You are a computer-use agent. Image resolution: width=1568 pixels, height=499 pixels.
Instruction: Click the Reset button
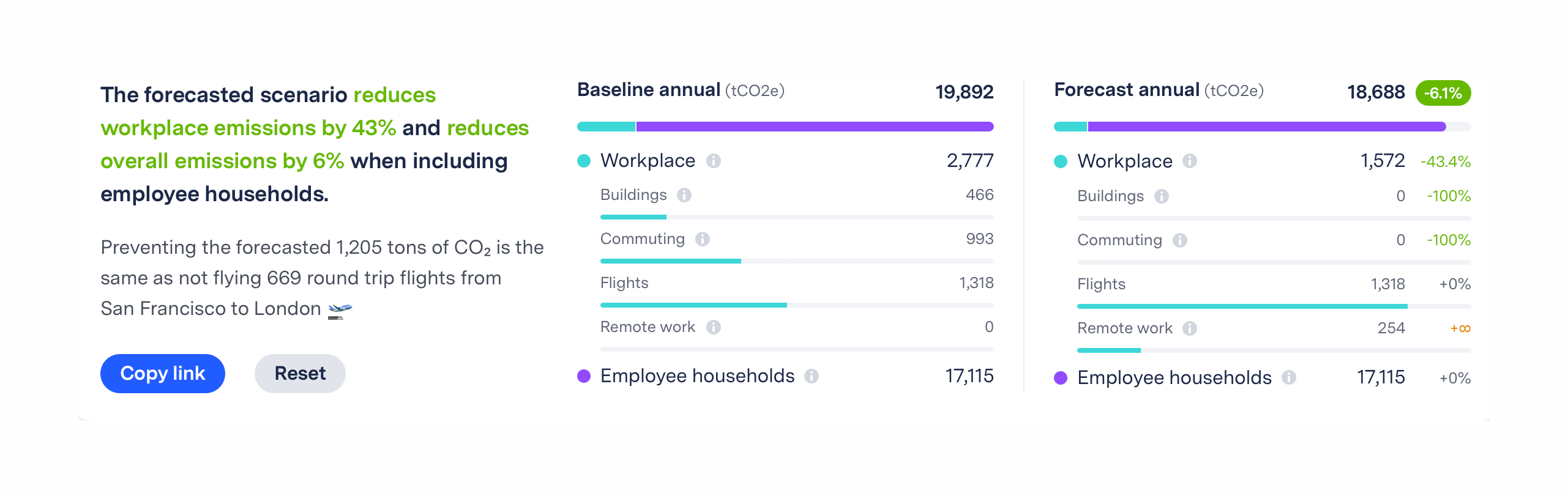[300, 373]
